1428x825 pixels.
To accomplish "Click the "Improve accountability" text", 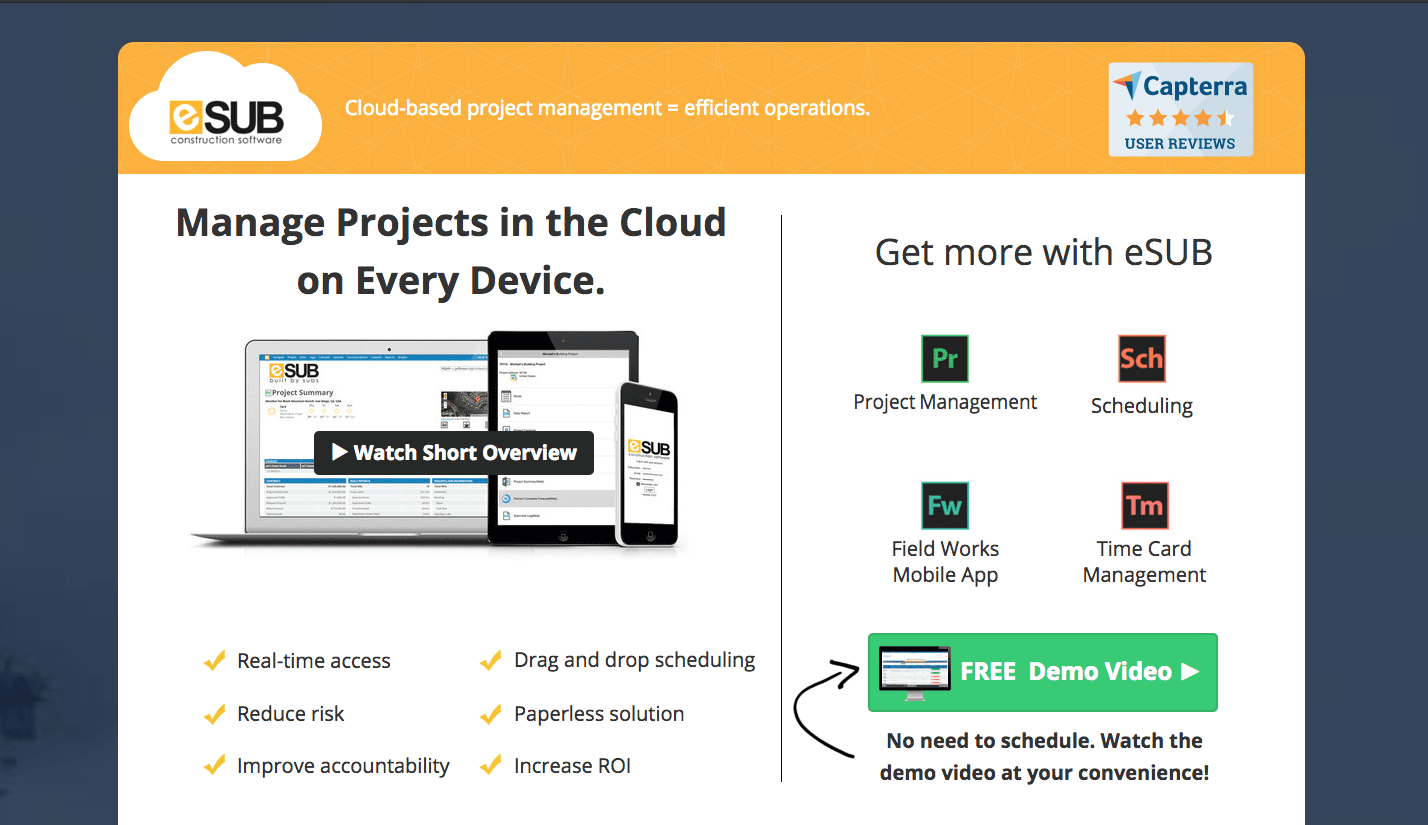I will click(x=343, y=767).
